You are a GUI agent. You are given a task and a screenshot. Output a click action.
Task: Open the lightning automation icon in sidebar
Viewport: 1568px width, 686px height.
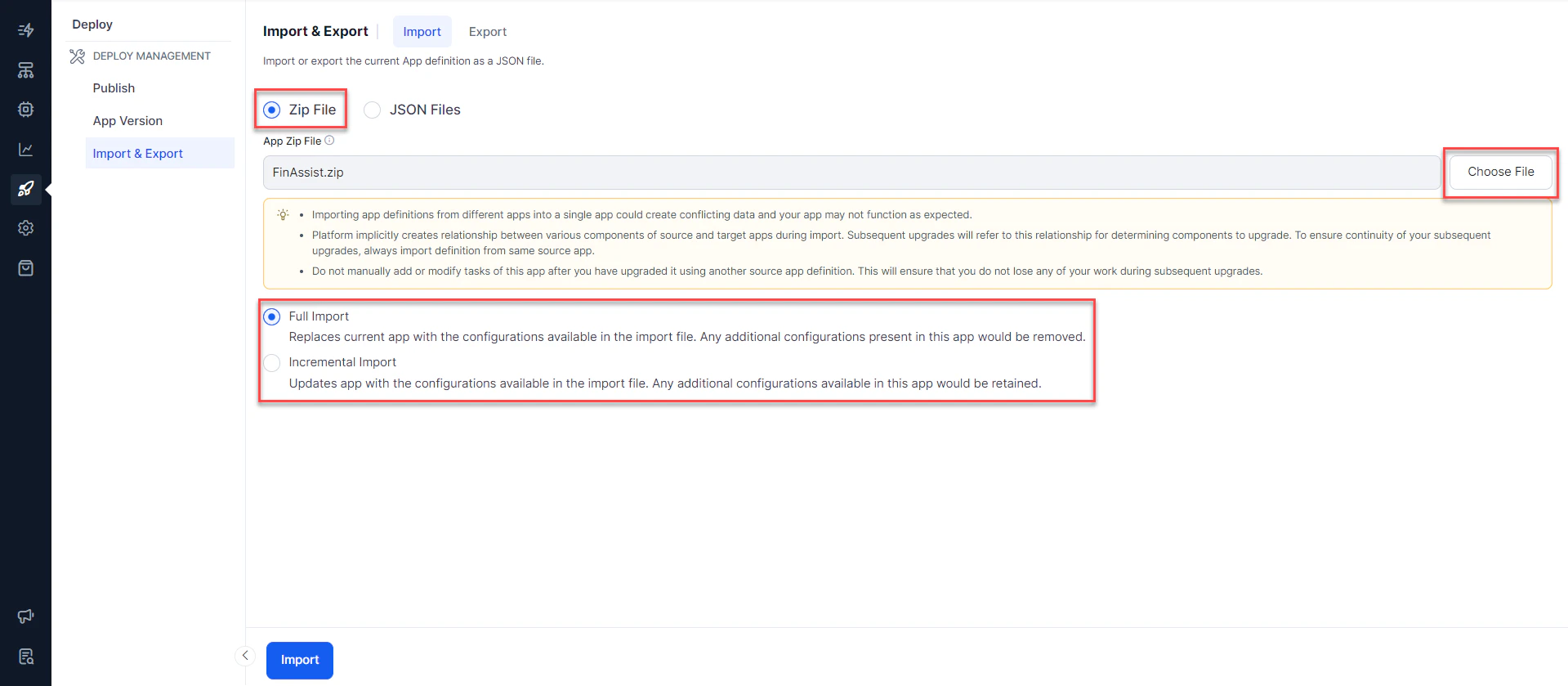click(25, 30)
